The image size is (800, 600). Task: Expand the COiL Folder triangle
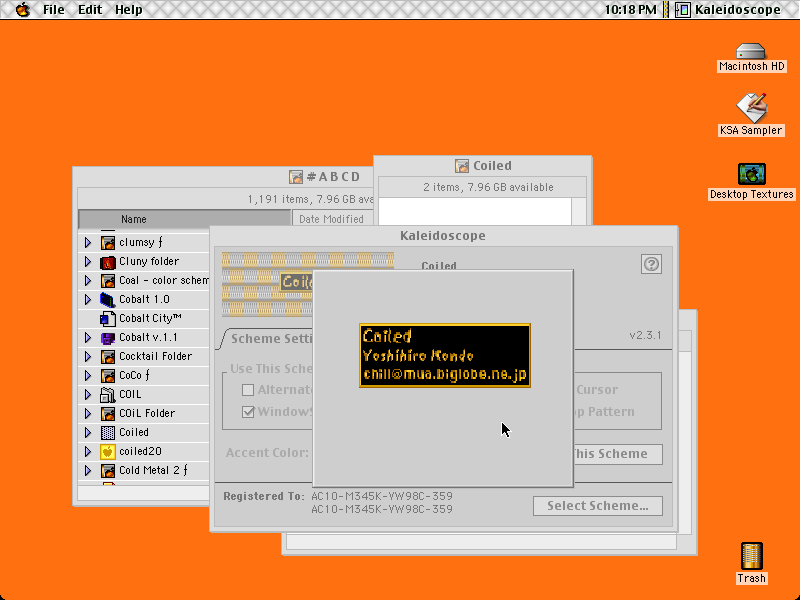coord(88,413)
